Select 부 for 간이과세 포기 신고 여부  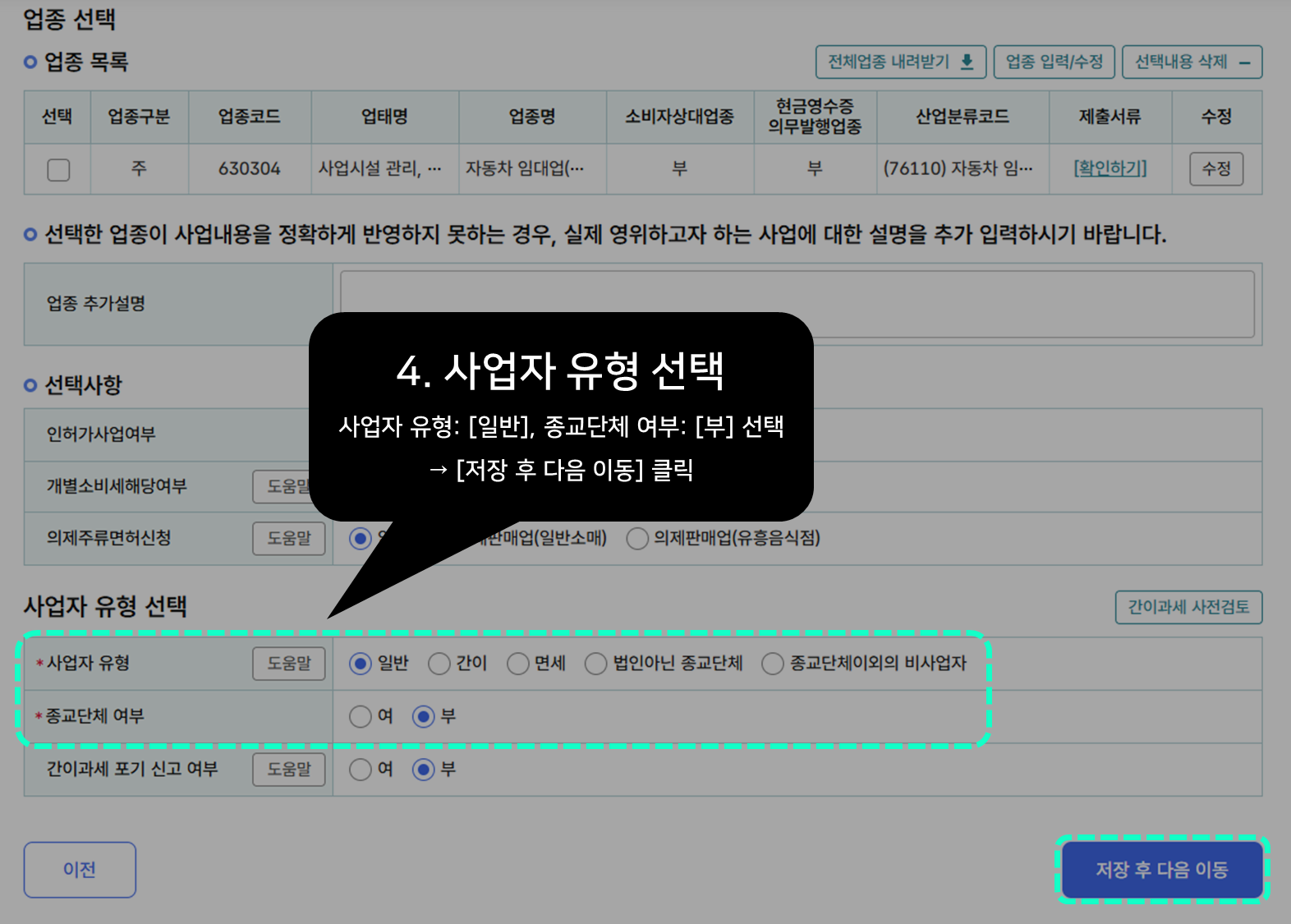(x=424, y=770)
